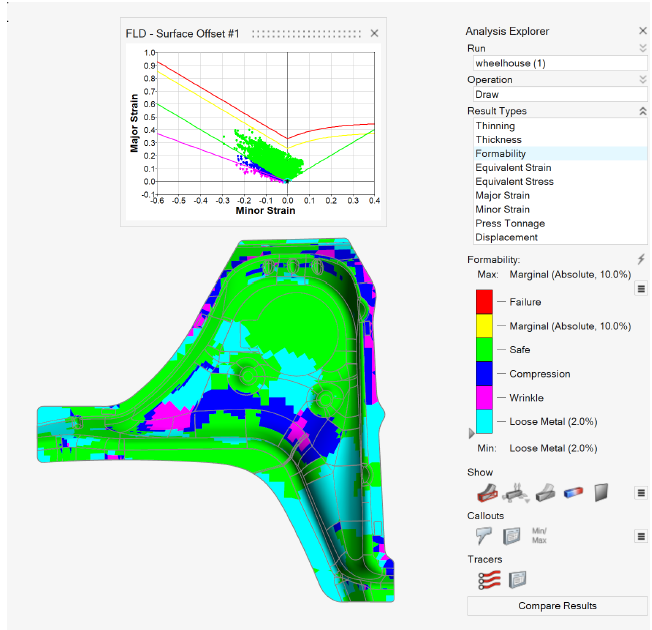
Task: Expand the Run section chevron
Action: 642,48
